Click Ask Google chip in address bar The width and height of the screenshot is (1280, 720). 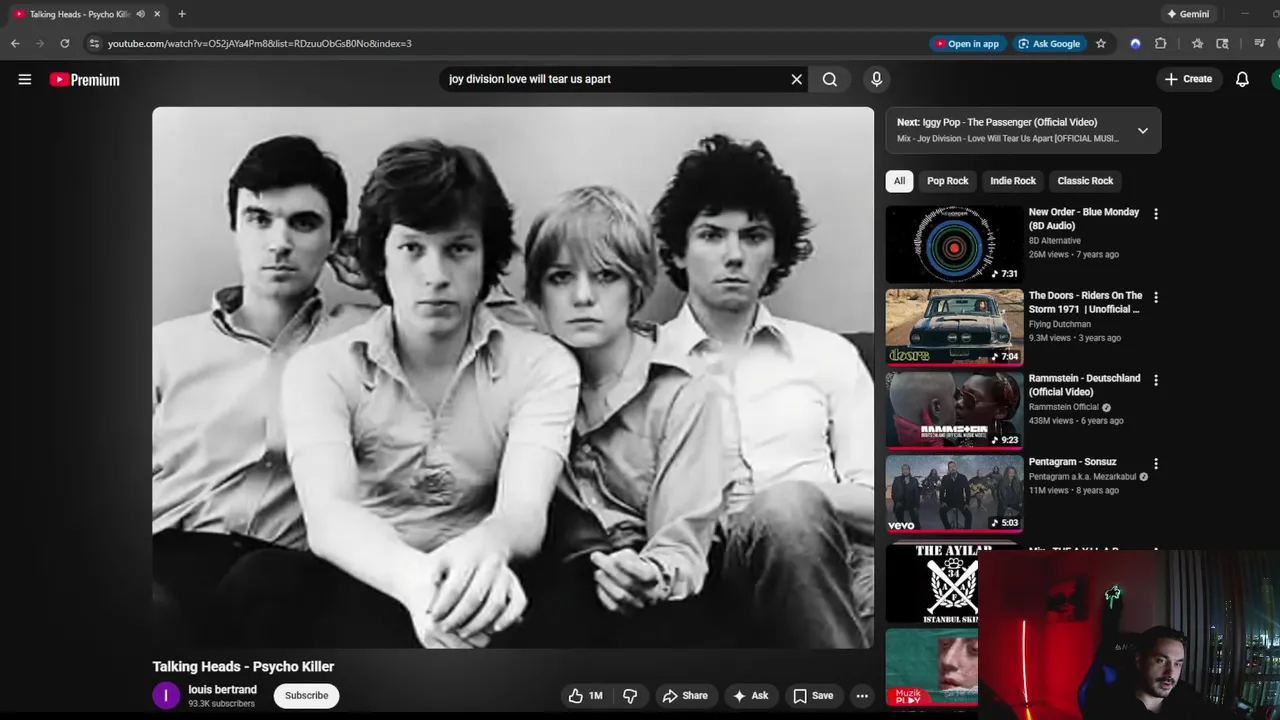[1049, 44]
